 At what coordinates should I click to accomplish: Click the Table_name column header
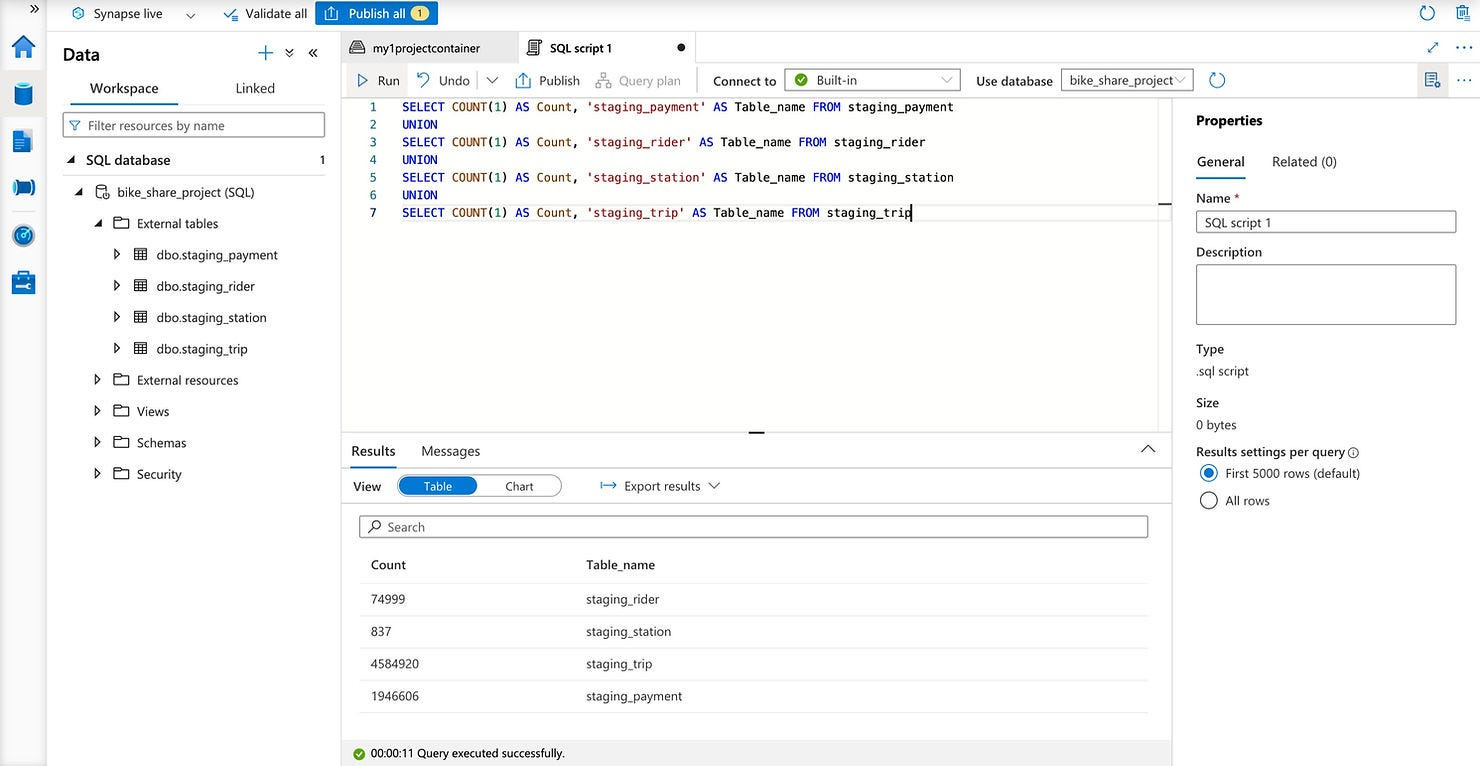(620, 565)
